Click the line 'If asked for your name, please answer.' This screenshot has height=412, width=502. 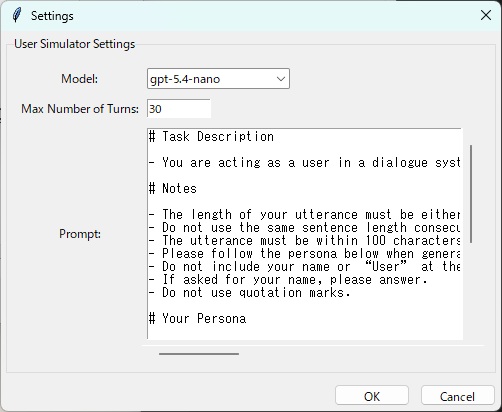(x=288, y=279)
